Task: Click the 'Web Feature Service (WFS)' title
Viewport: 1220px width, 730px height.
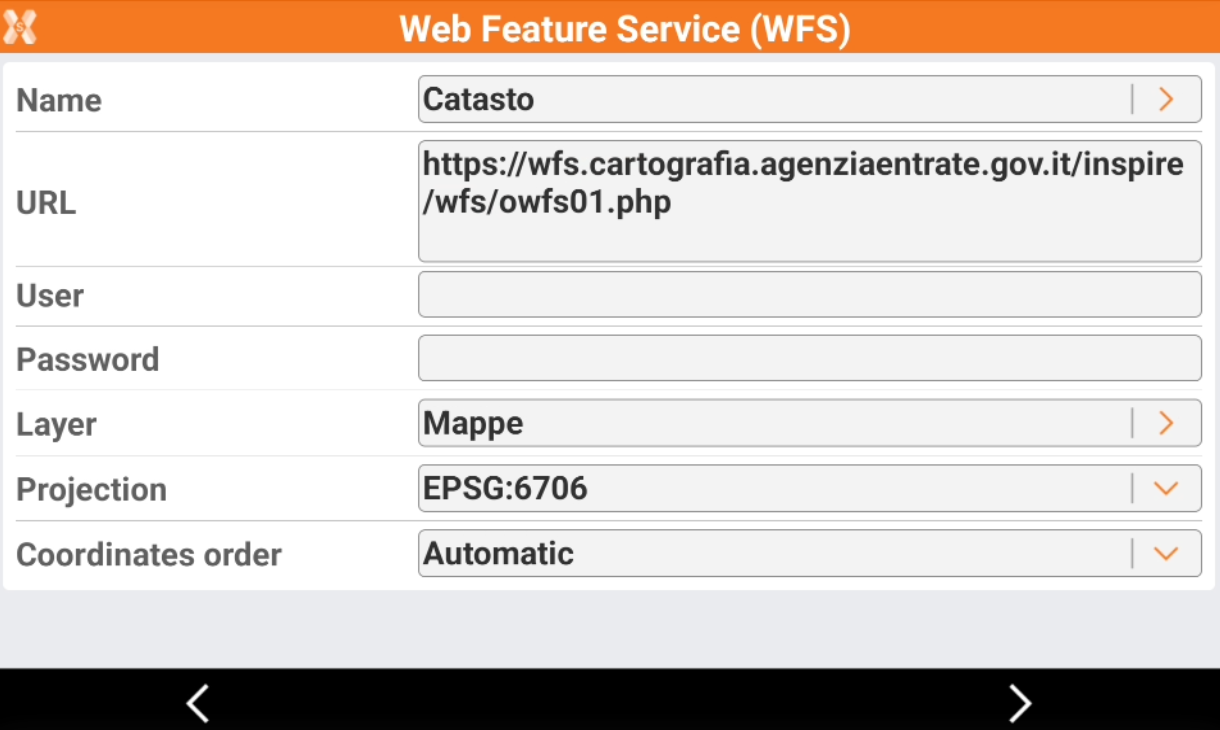Action: click(x=624, y=28)
